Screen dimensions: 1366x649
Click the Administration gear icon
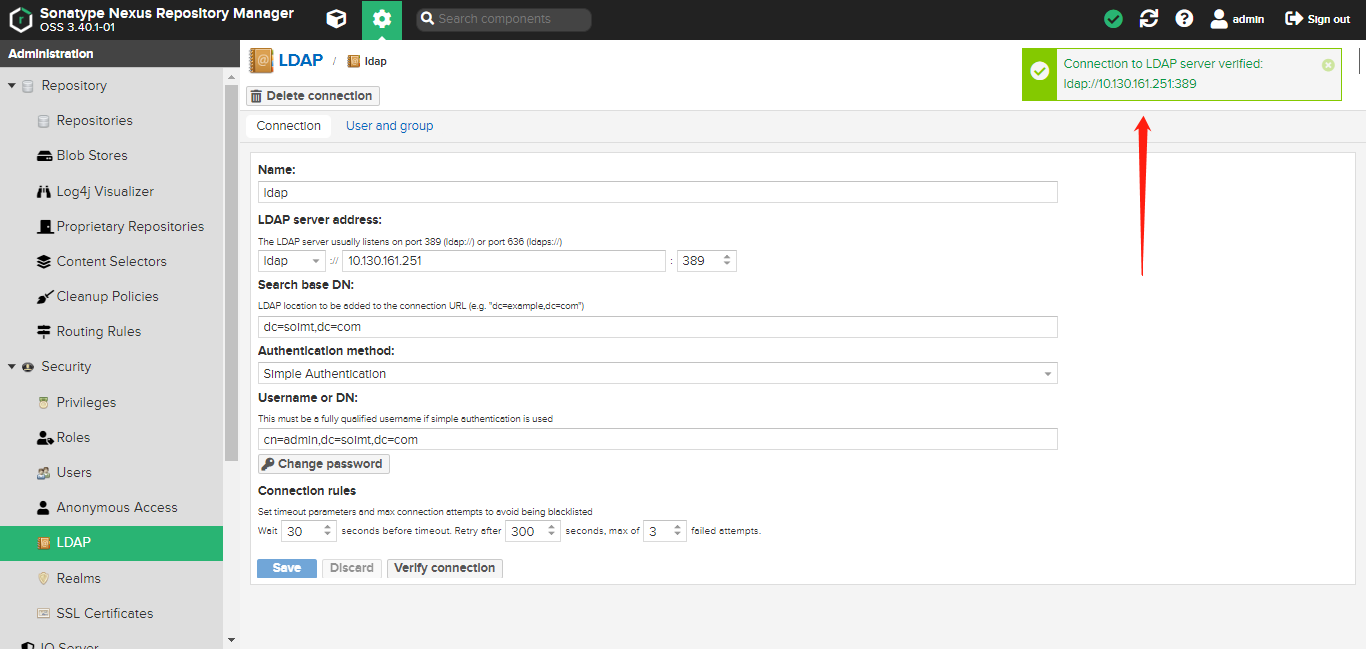pyautogui.click(x=381, y=19)
